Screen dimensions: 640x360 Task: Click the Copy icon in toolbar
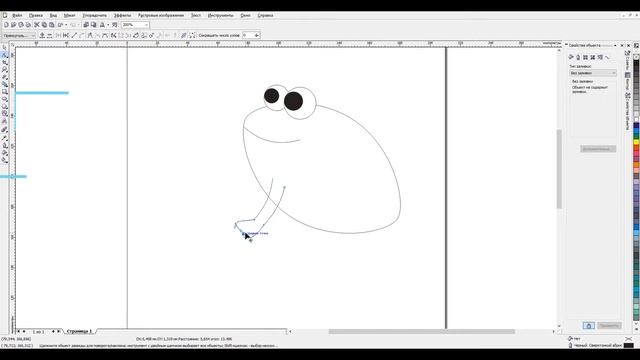44,25
